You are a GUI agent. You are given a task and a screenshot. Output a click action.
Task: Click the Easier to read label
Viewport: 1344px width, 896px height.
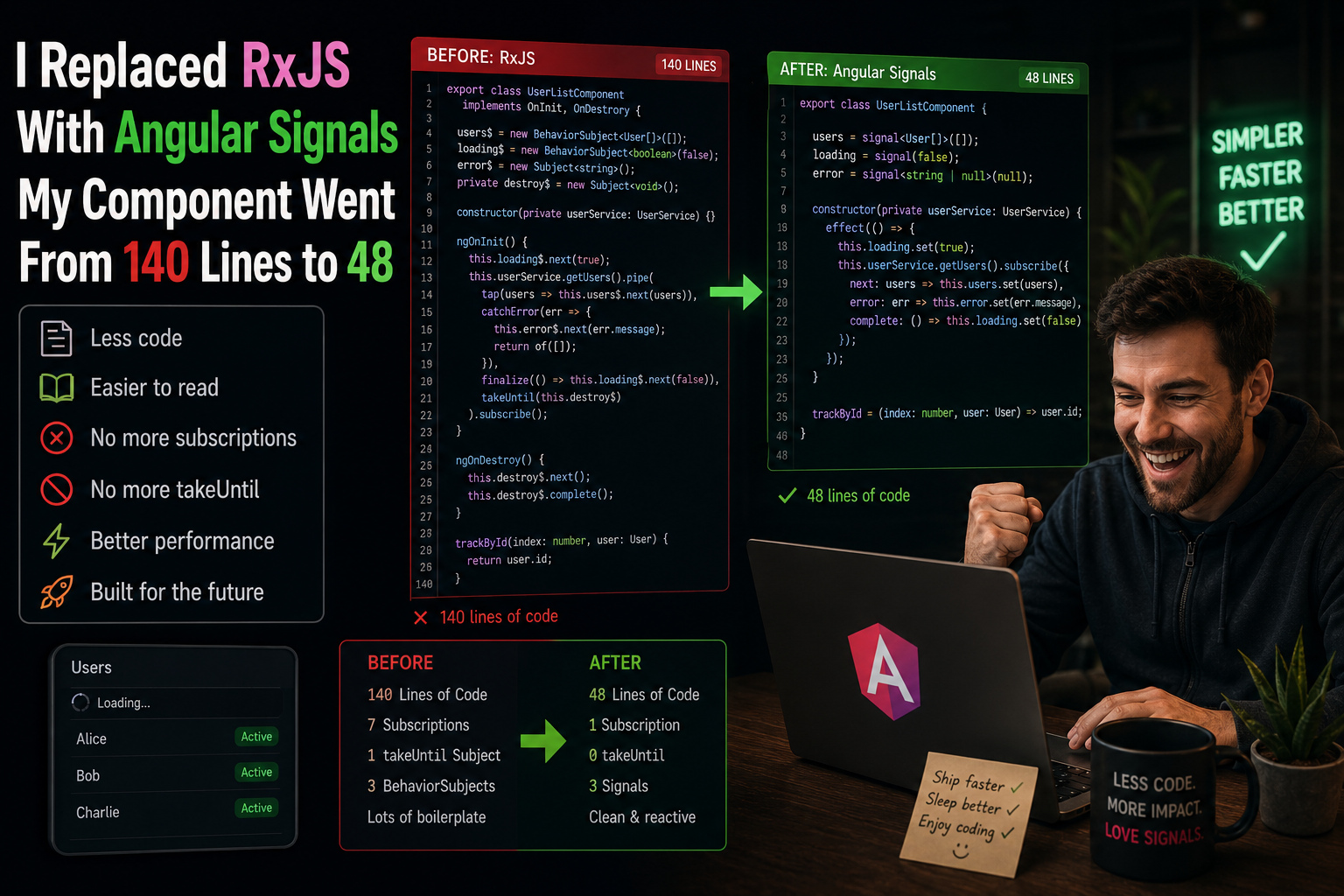[x=155, y=388]
